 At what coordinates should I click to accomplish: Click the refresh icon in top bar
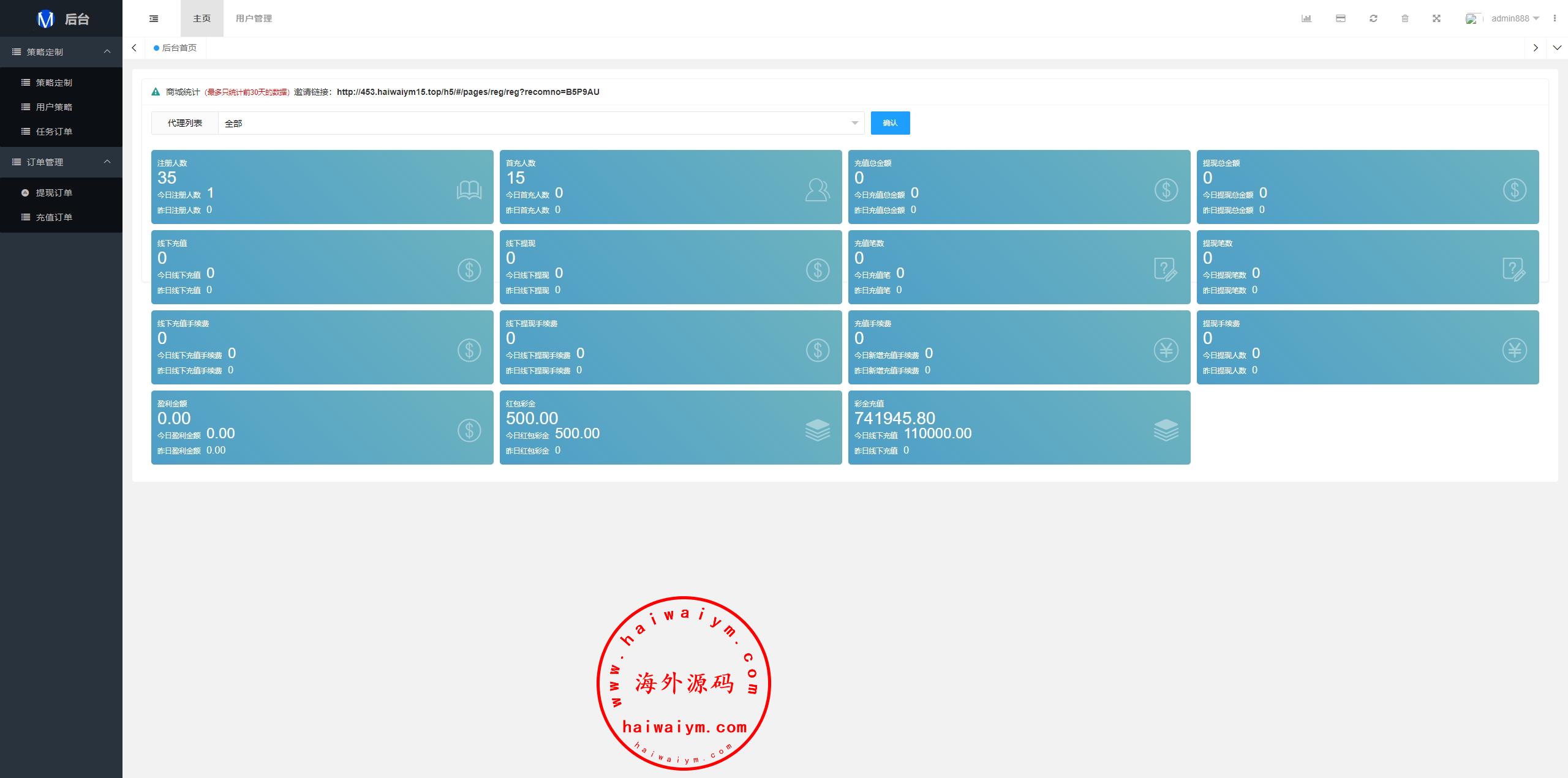pyautogui.click(x=1373, y=18)
